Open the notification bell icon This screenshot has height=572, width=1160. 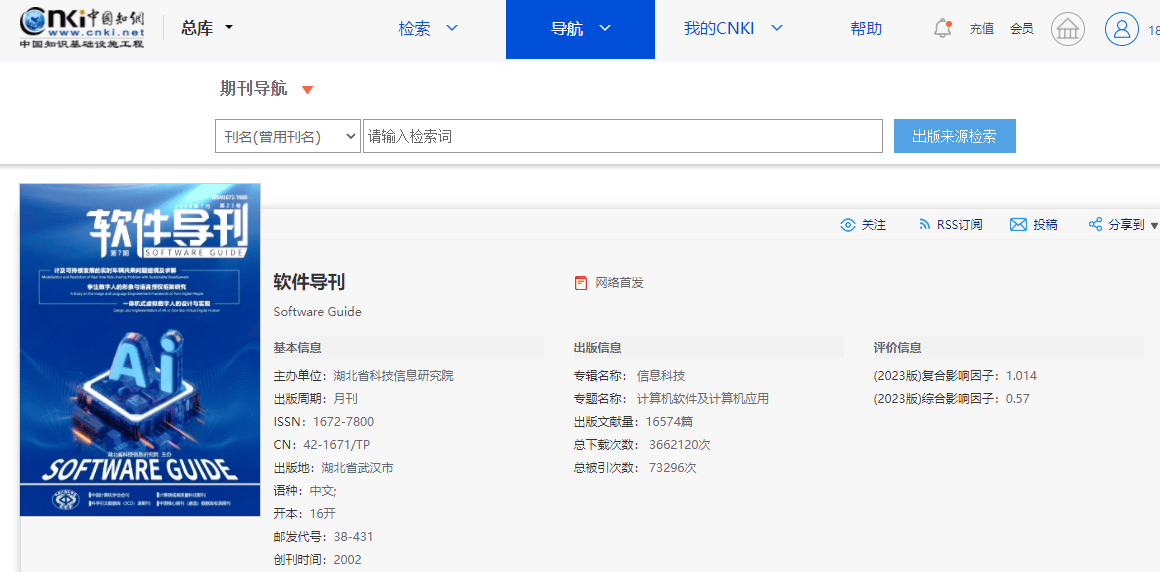pos(942,29)
